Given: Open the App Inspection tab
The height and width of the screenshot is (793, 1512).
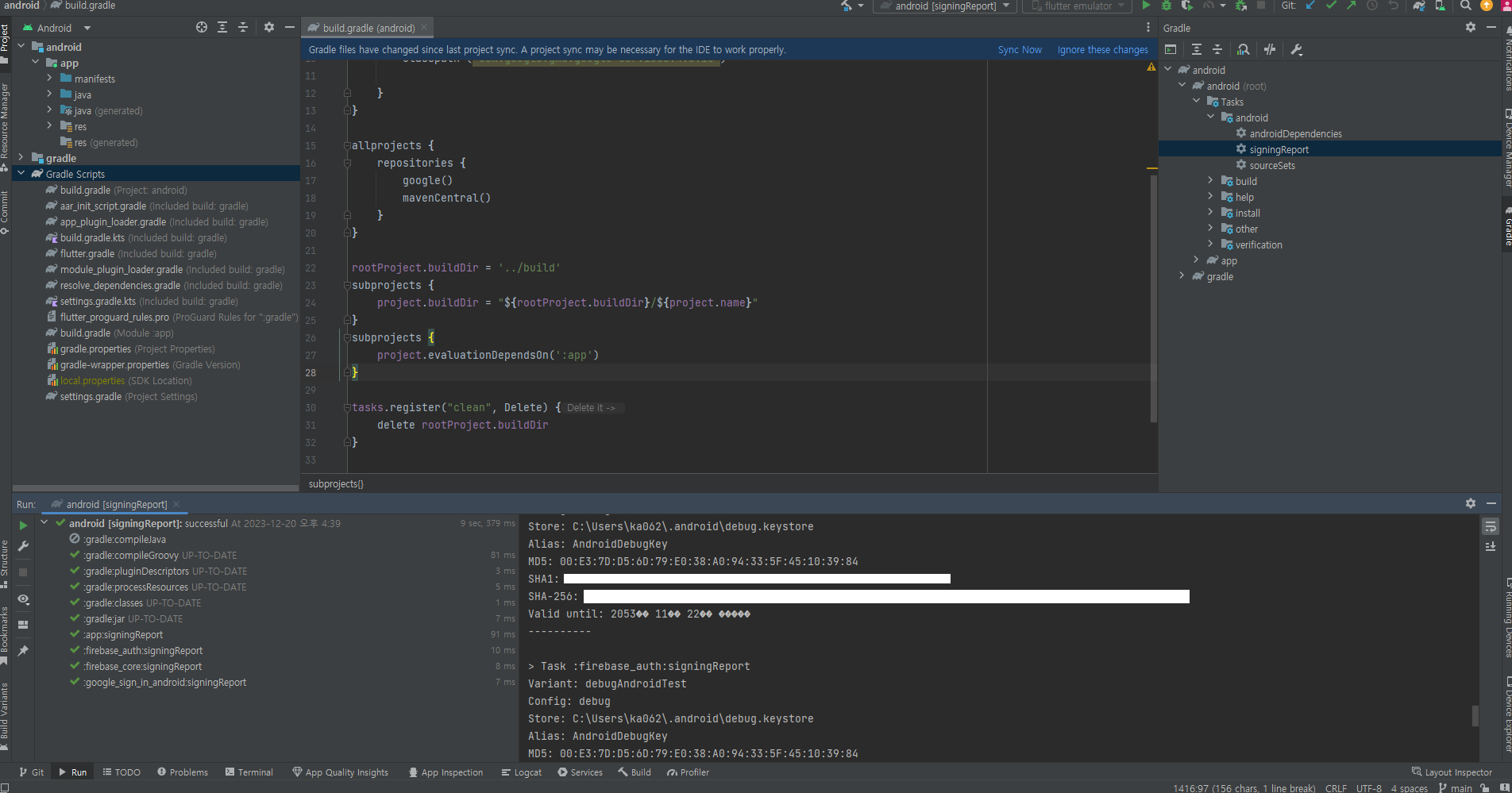Looking at the screenshot, I should [445, 772].
